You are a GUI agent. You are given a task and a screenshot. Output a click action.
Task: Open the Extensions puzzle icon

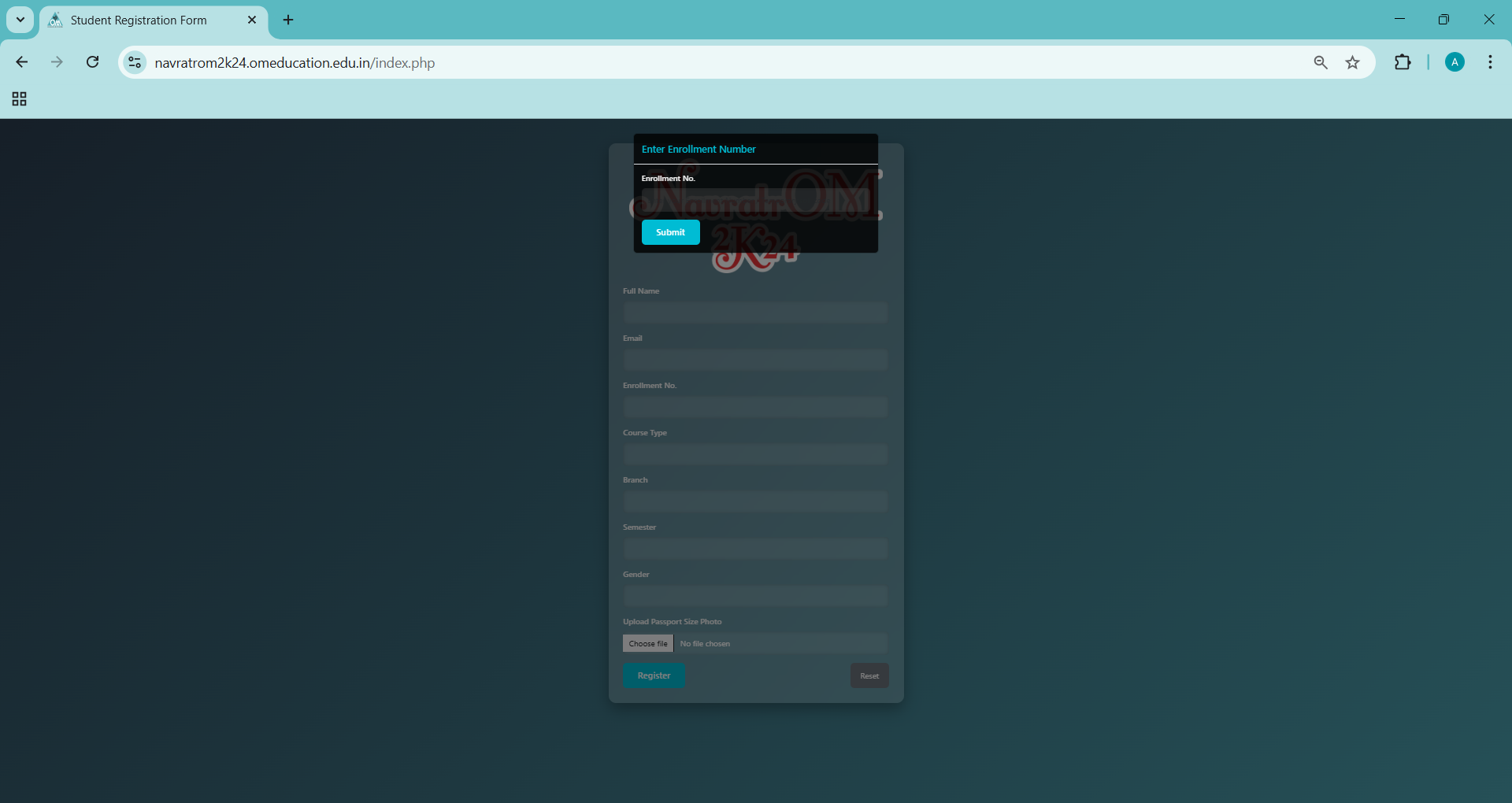coord(1403,62)
